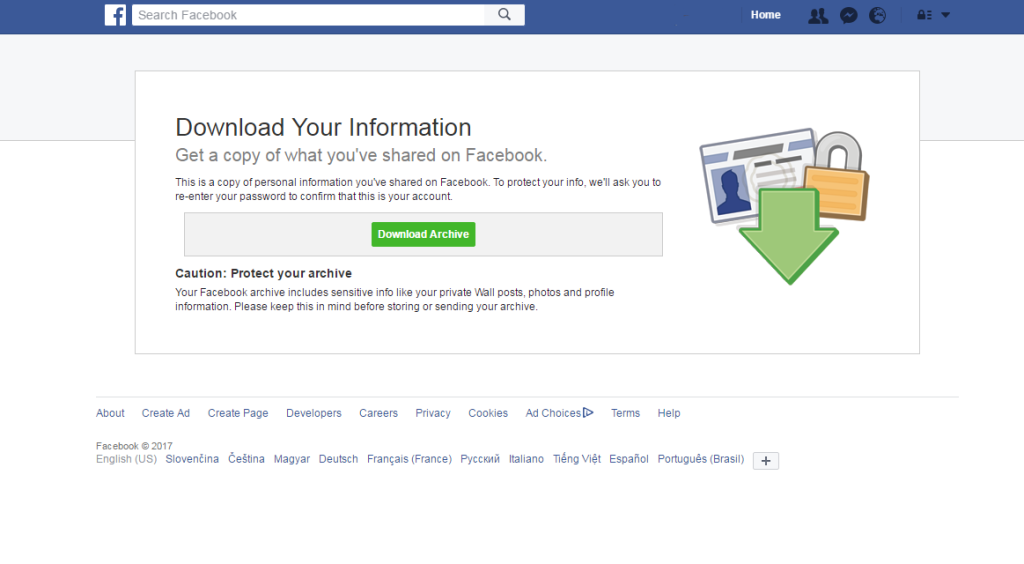1024x564 pixels.
Task: Open the Notifications globe icon
Action: pyautogui.click(x=878, y=16)
